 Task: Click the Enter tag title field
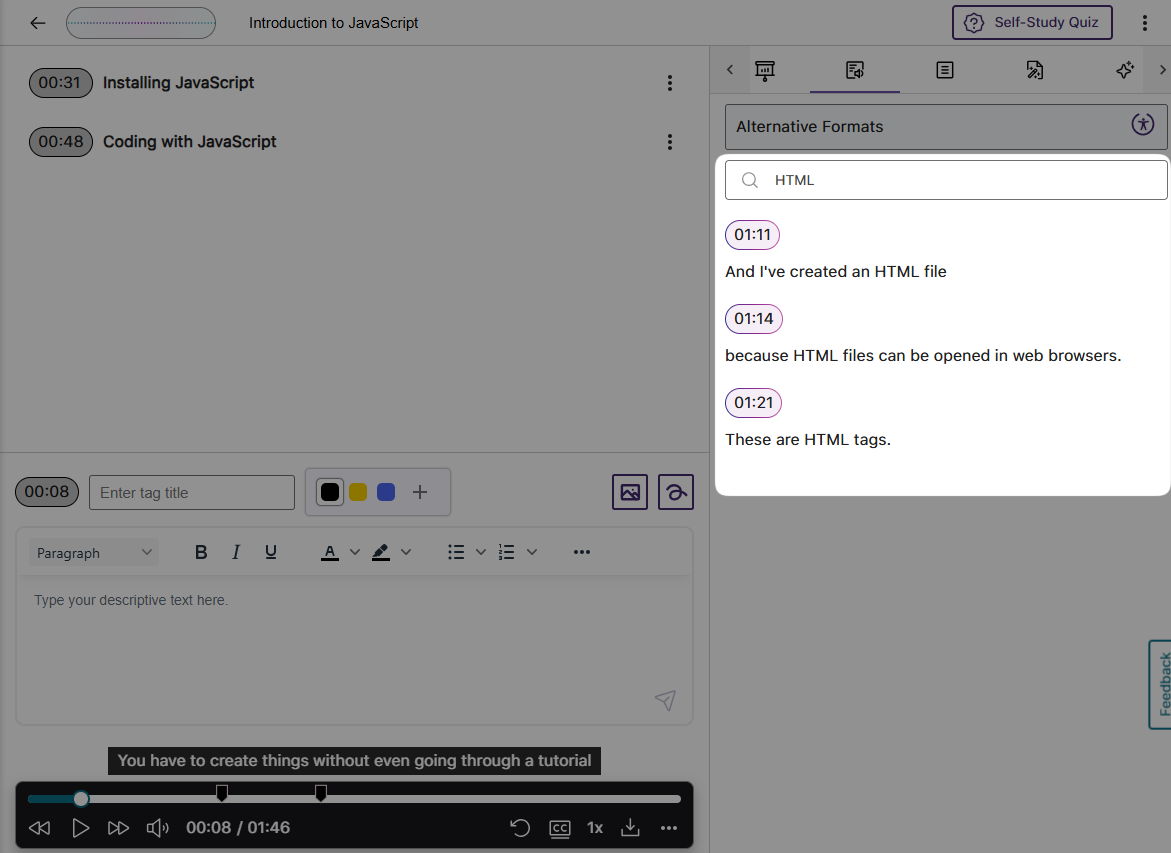[192, 492]
